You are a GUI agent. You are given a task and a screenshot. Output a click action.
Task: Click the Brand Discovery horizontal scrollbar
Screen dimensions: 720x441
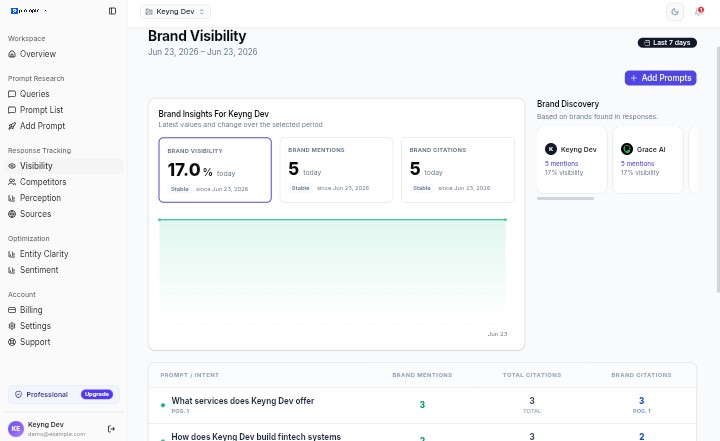point(565,198)
